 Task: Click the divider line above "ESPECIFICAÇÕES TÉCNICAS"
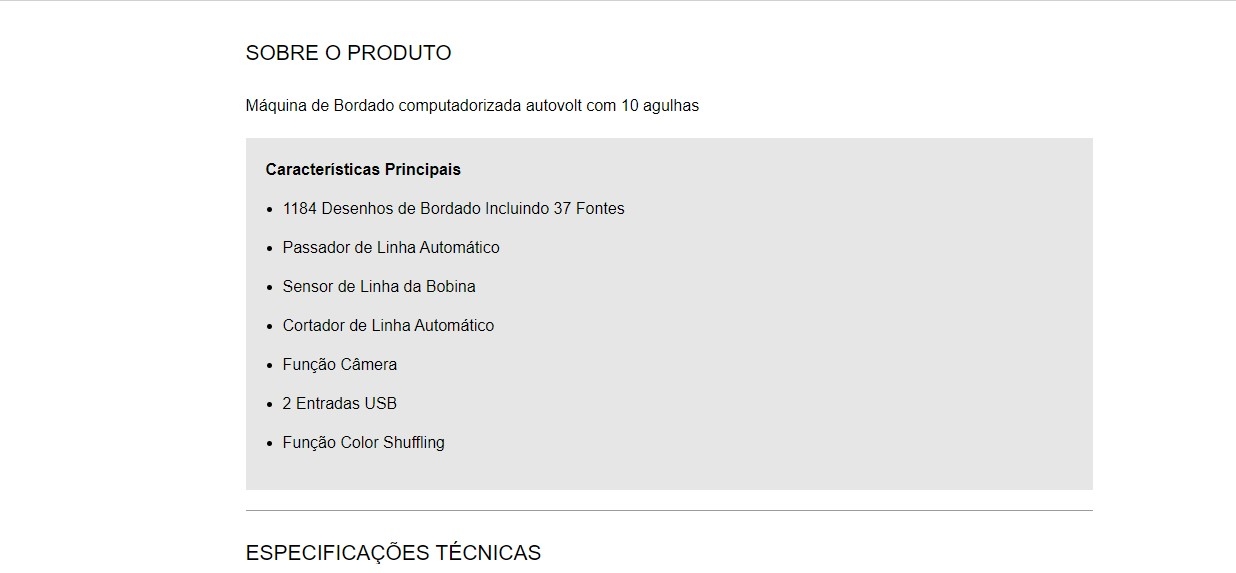coord(669,511)
